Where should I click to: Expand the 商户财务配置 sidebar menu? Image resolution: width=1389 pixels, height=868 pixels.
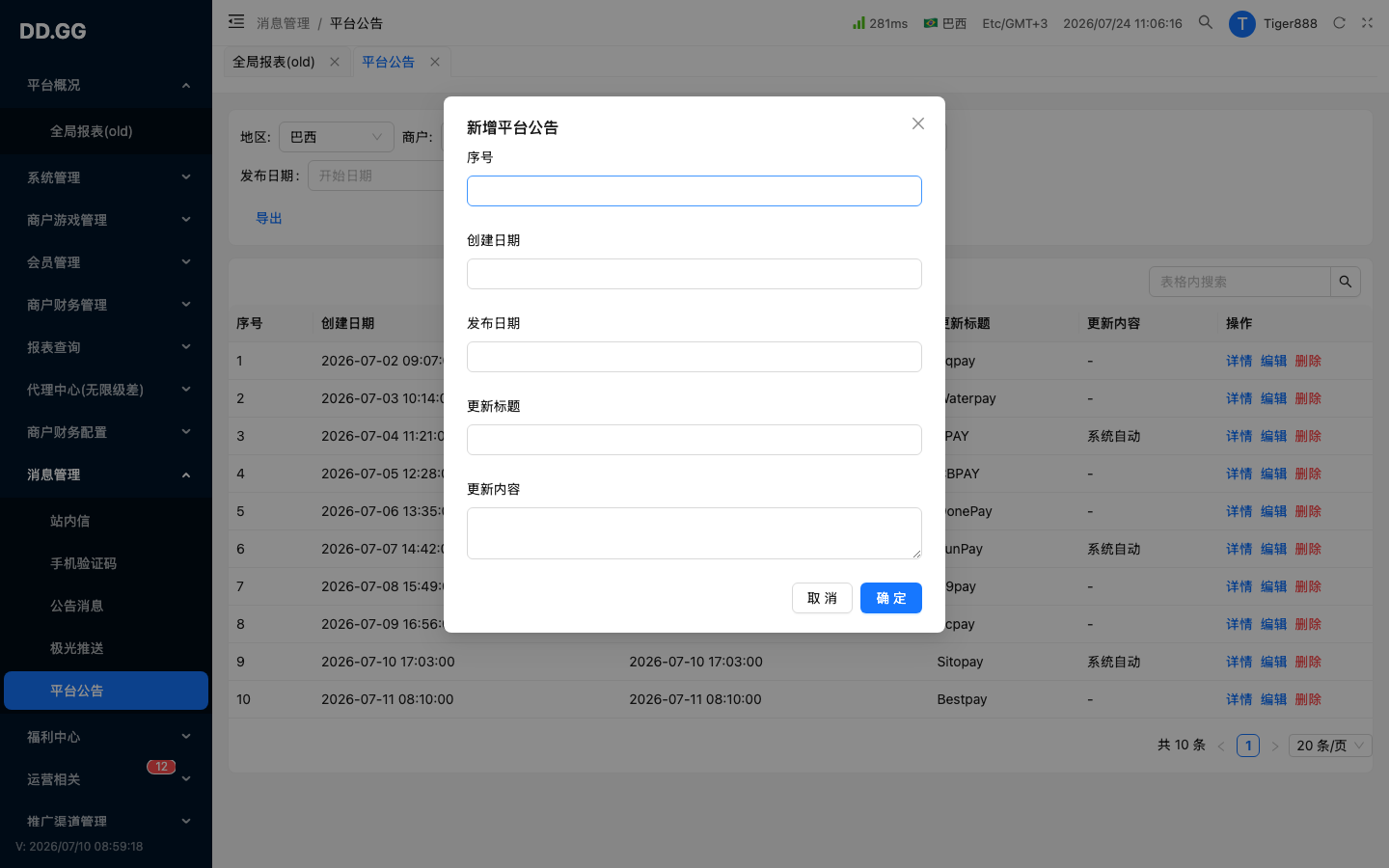coord(106,432)
